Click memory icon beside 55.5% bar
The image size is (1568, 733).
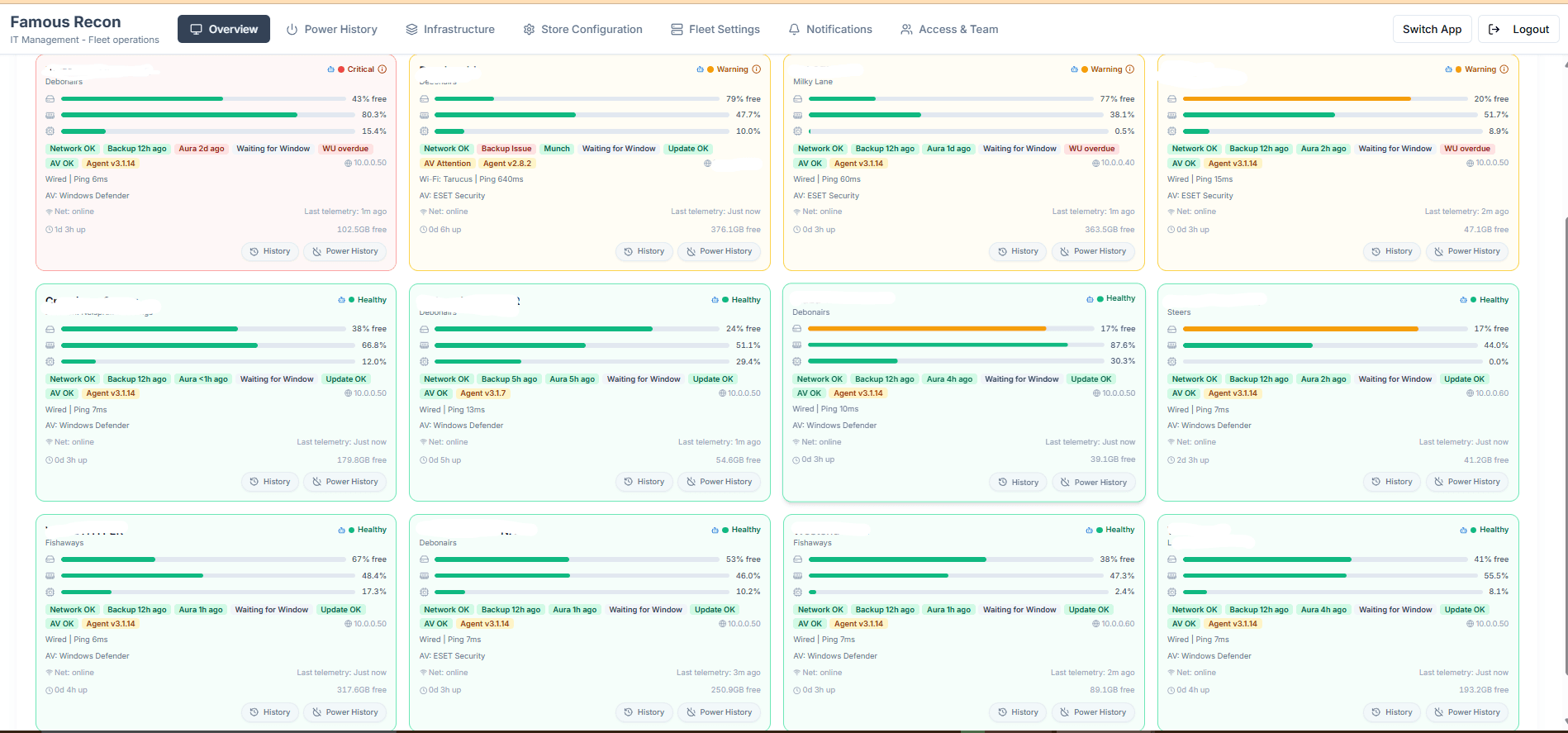tap(1171, 576)
